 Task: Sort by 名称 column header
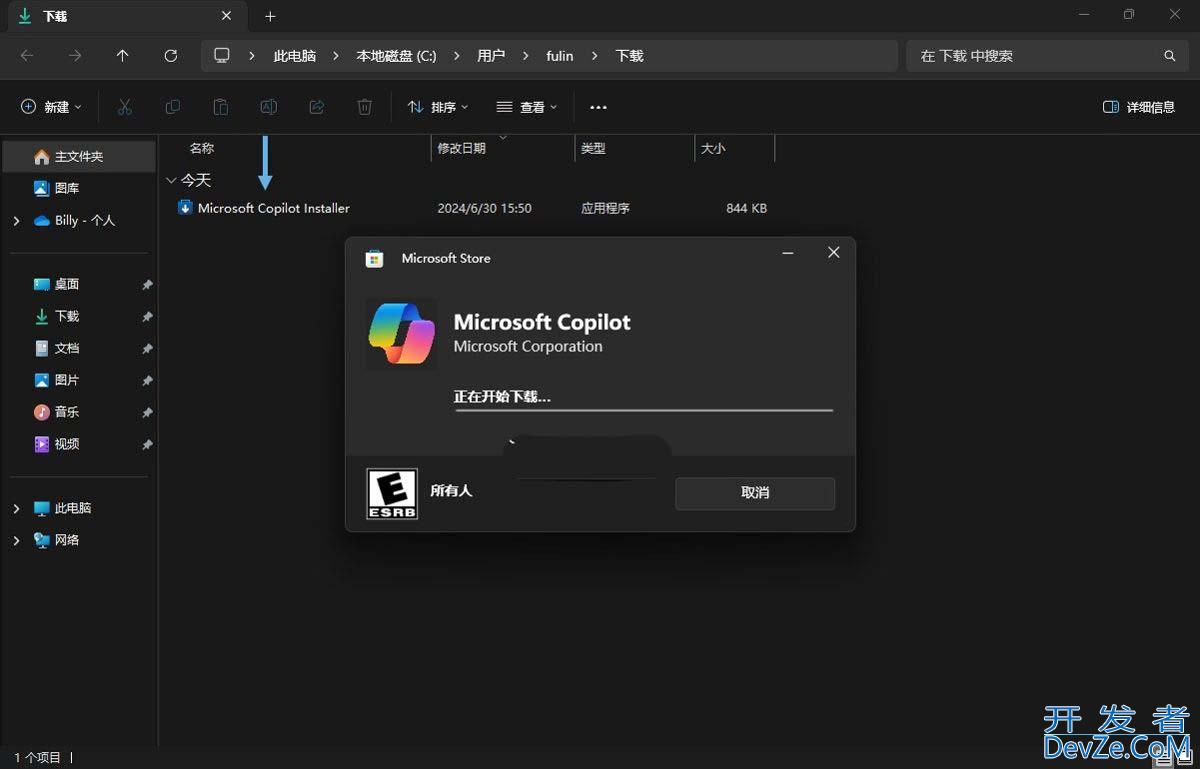[x=202, y=148]
